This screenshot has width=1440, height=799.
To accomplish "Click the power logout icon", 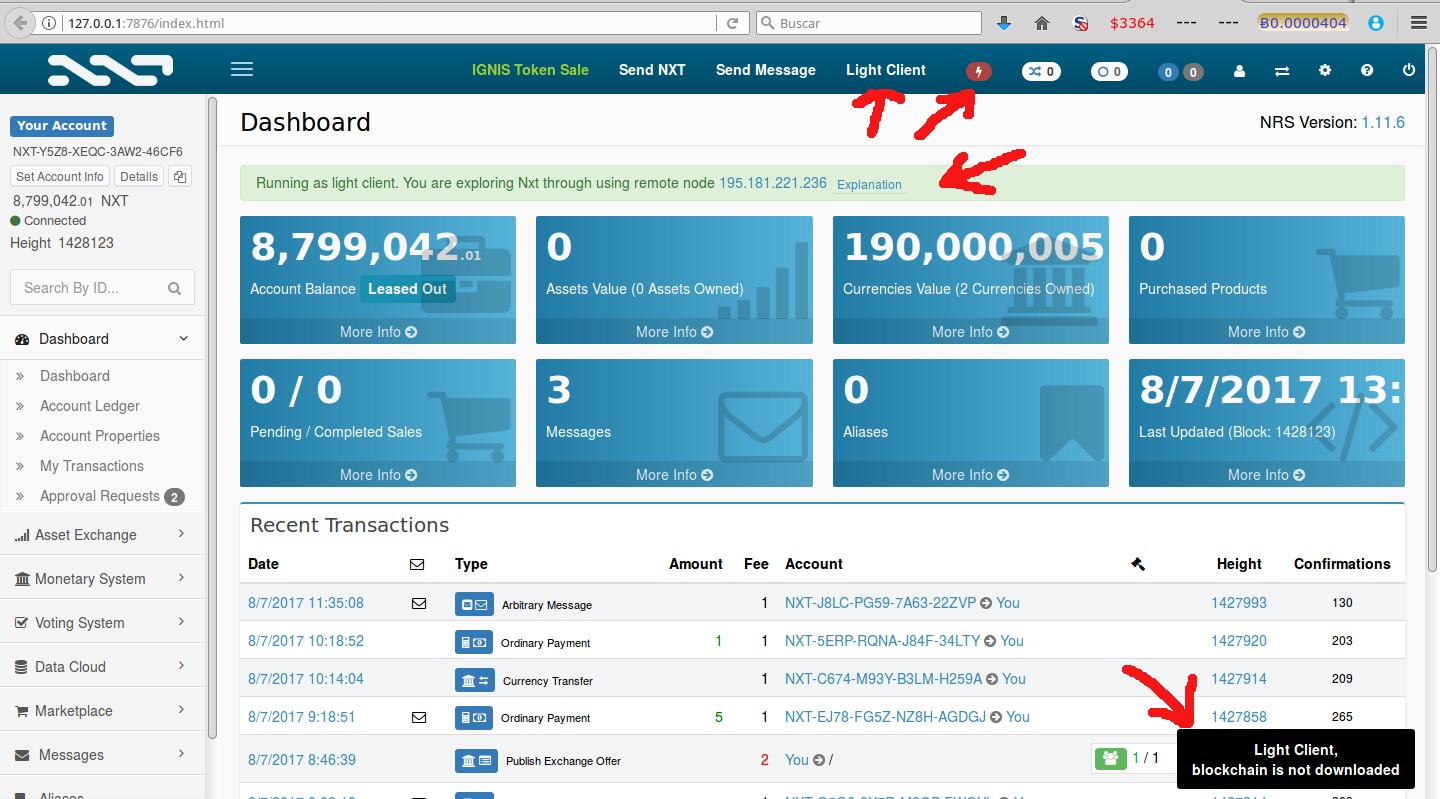I will pyautogui.click(x=1409, y=70).
